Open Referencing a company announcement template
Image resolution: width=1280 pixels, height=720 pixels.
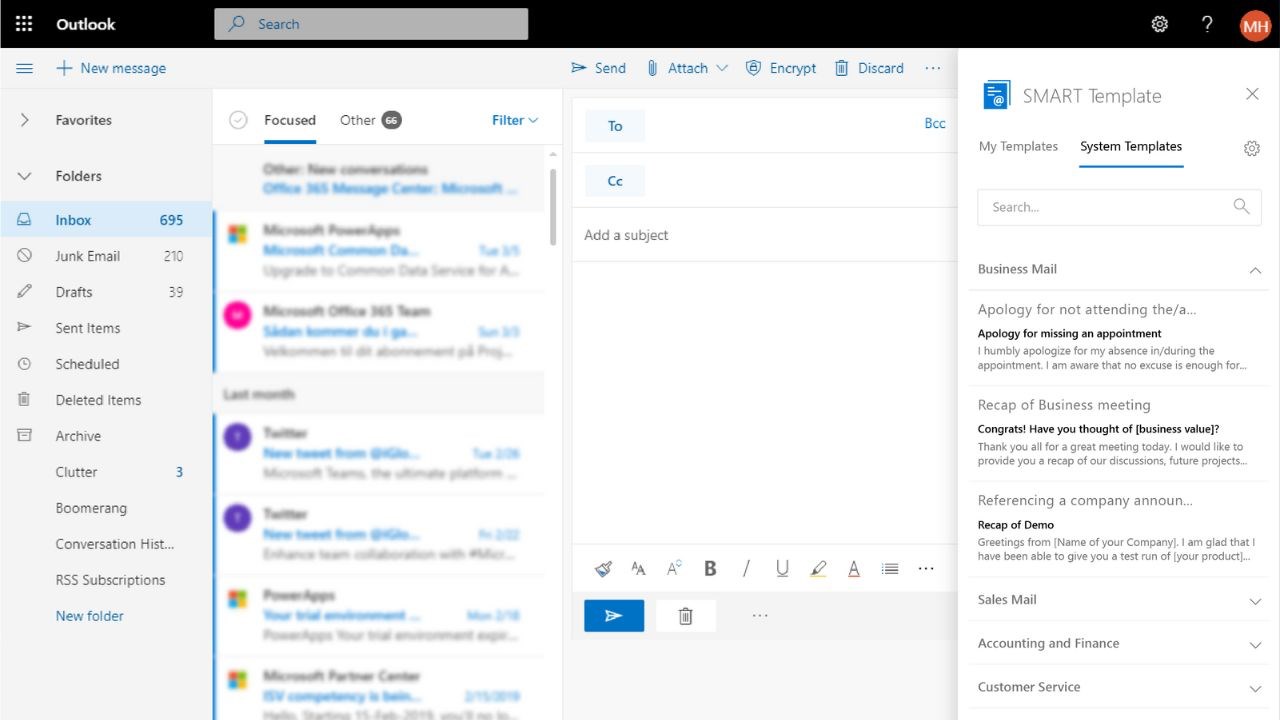1119,528
